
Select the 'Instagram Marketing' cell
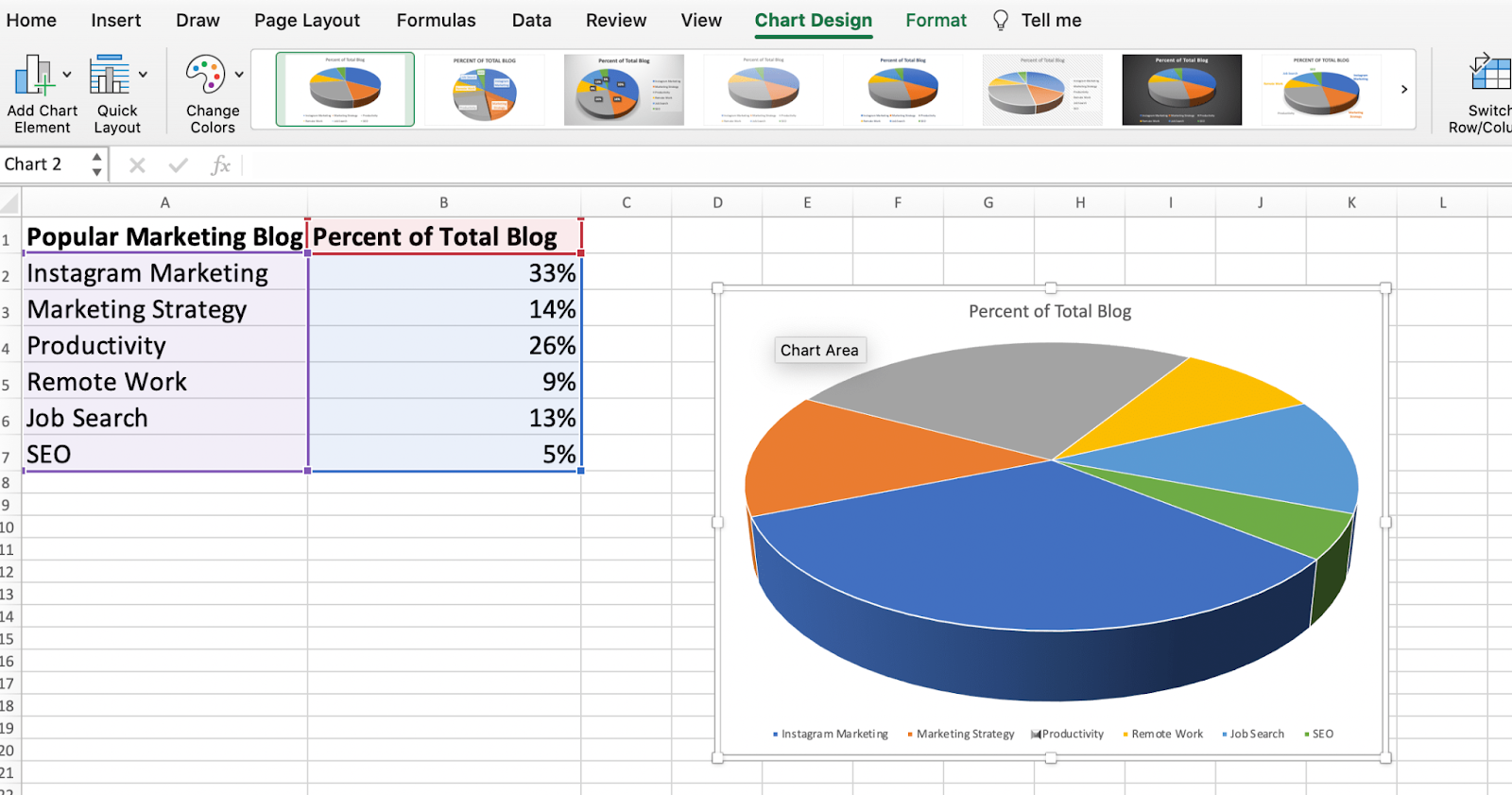click(x=164, y=272)
